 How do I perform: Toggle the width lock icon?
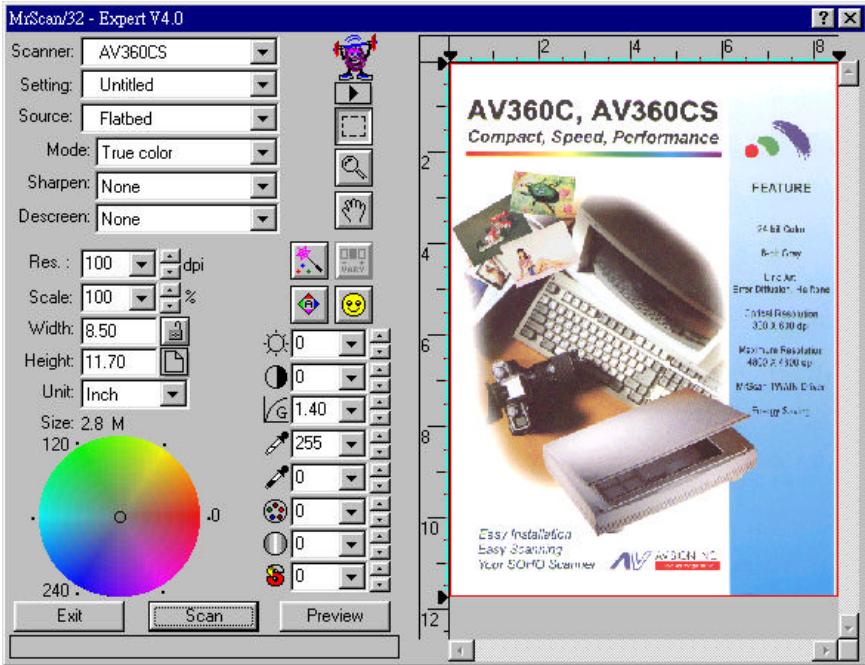pos(175,331)
